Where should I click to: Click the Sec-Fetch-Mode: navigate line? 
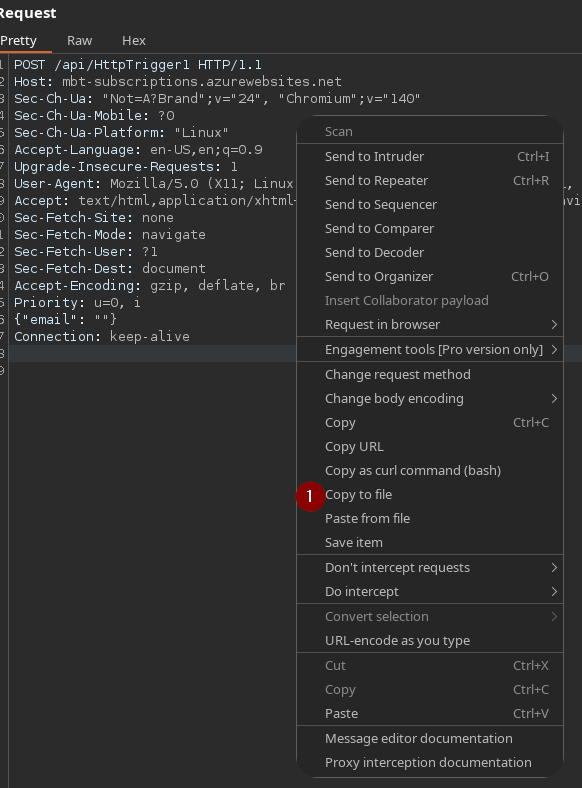(110, 235)
